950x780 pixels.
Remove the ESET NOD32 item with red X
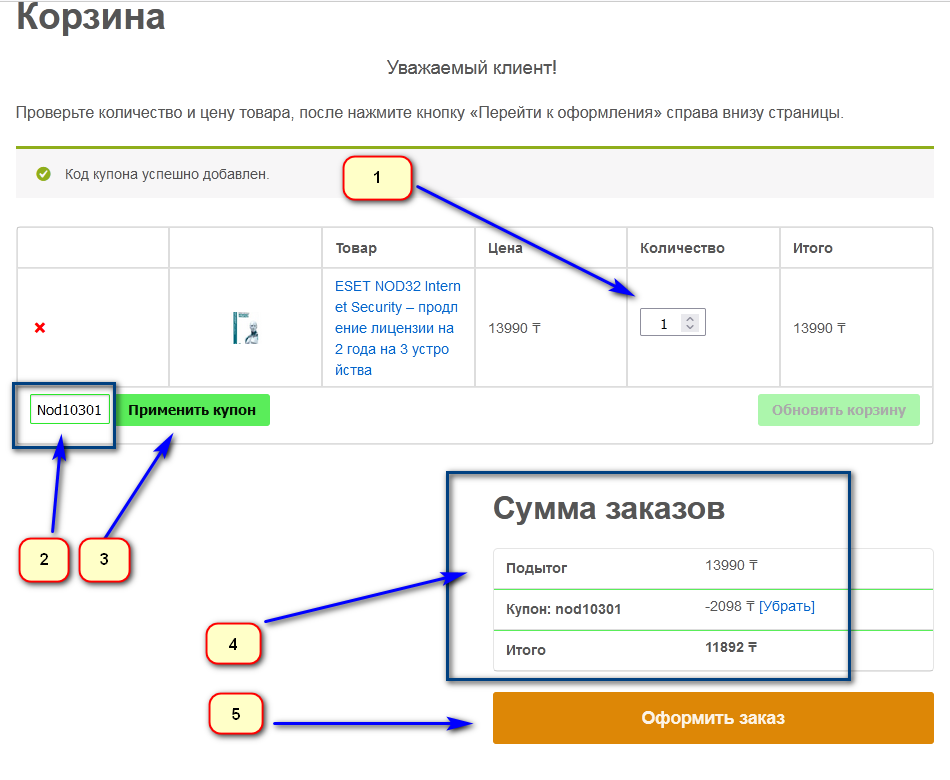point(40,328)
